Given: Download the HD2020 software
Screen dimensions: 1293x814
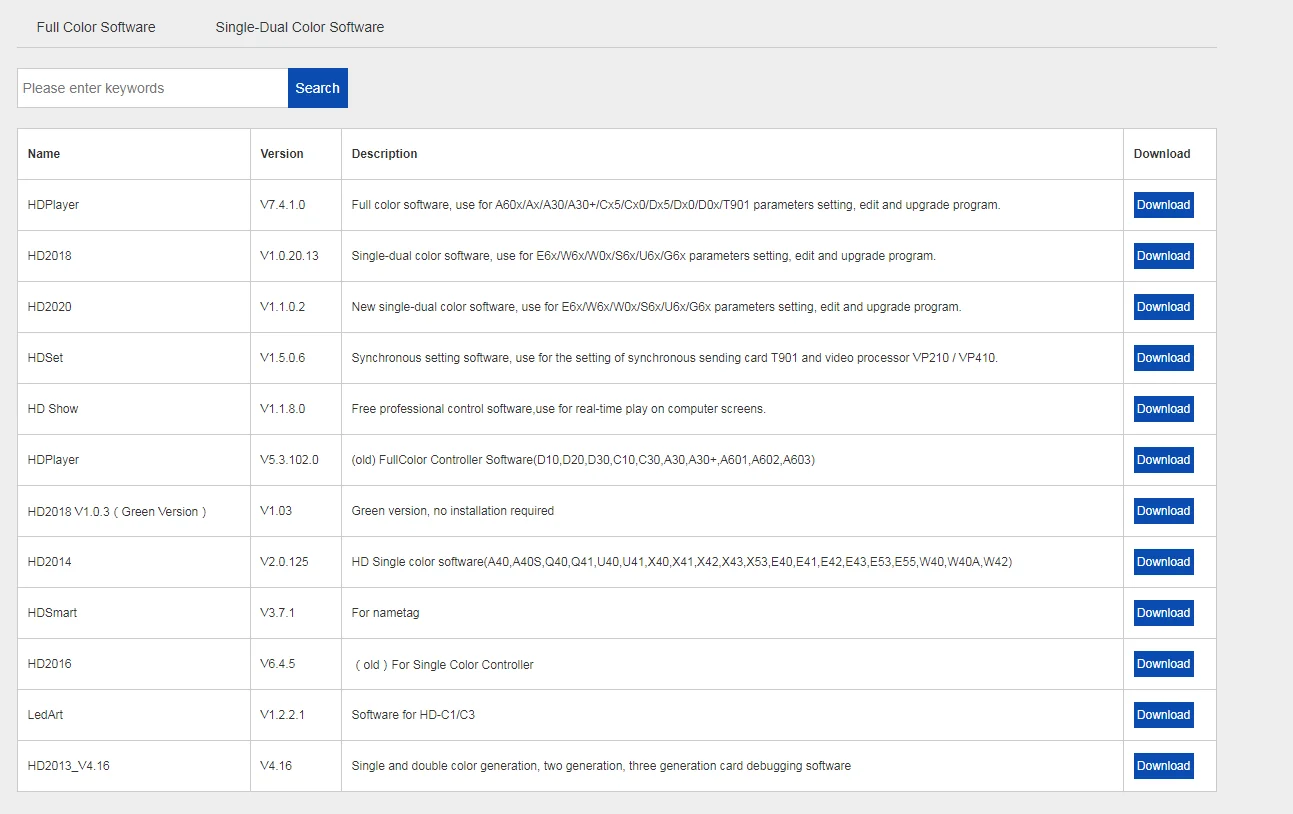Looking at the screenshot, I should 1163,307.
